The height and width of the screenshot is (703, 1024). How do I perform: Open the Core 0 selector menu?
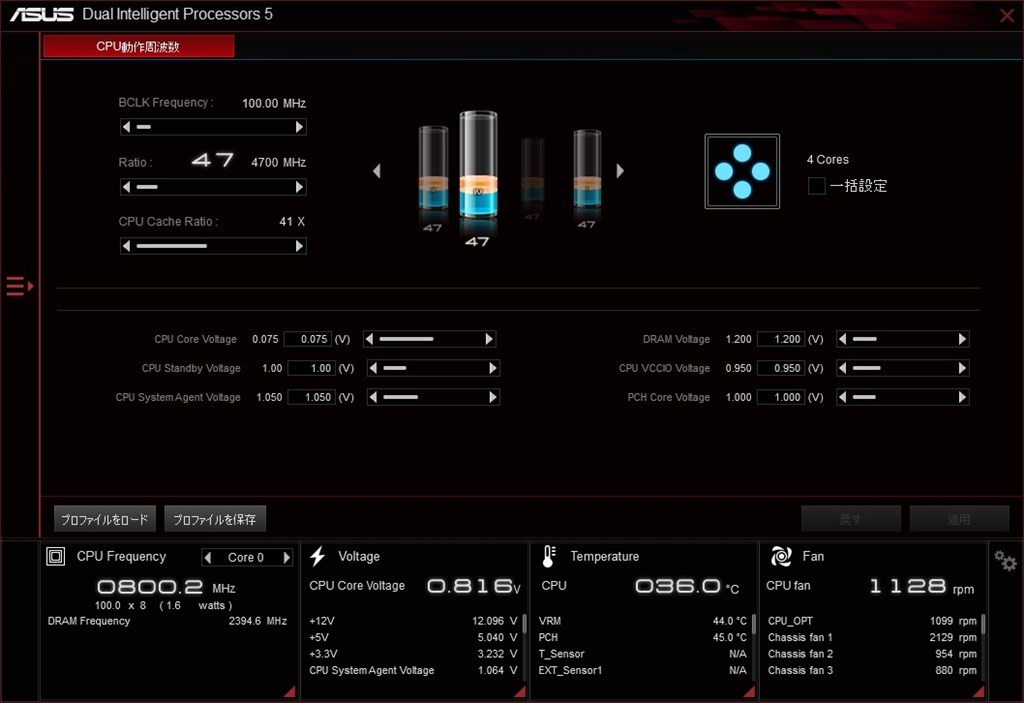(x=245, y=557)
